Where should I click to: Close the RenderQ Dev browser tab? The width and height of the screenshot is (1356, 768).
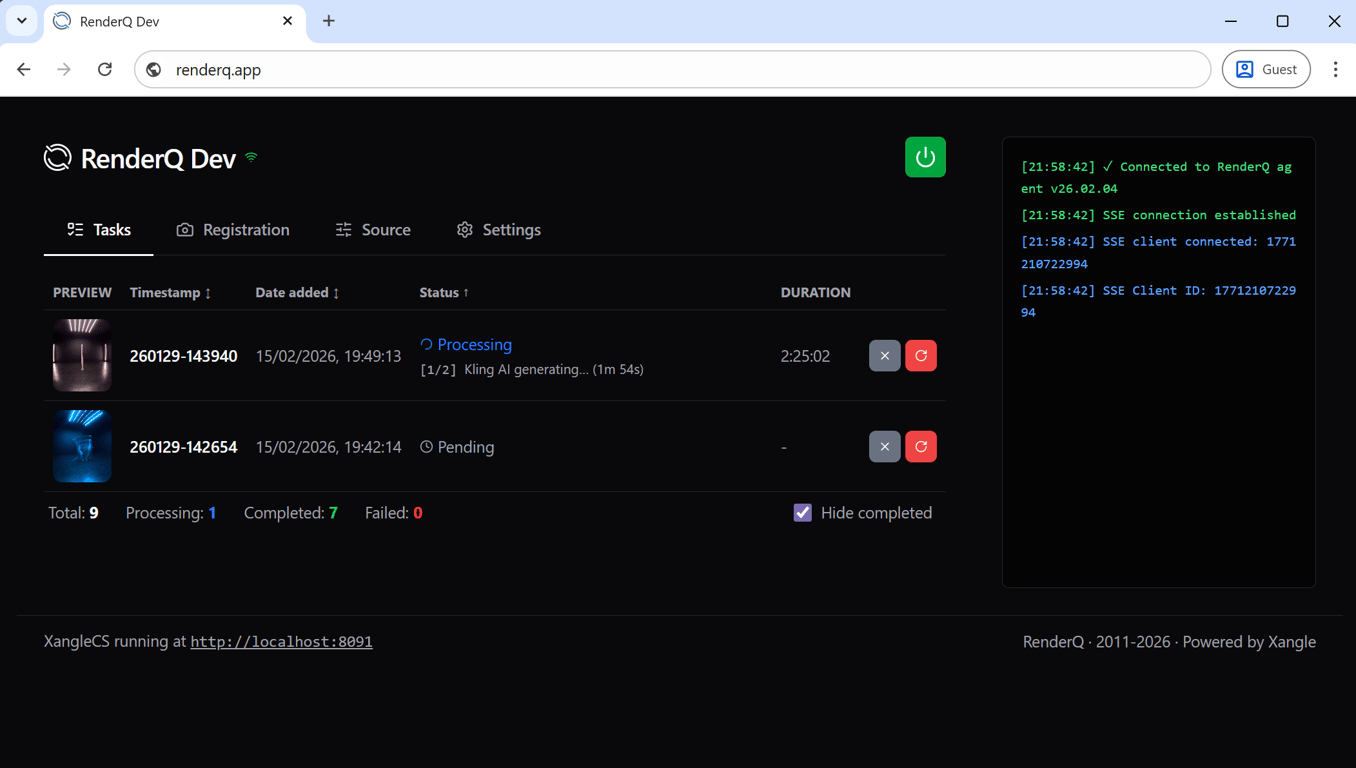pos(288,21)
